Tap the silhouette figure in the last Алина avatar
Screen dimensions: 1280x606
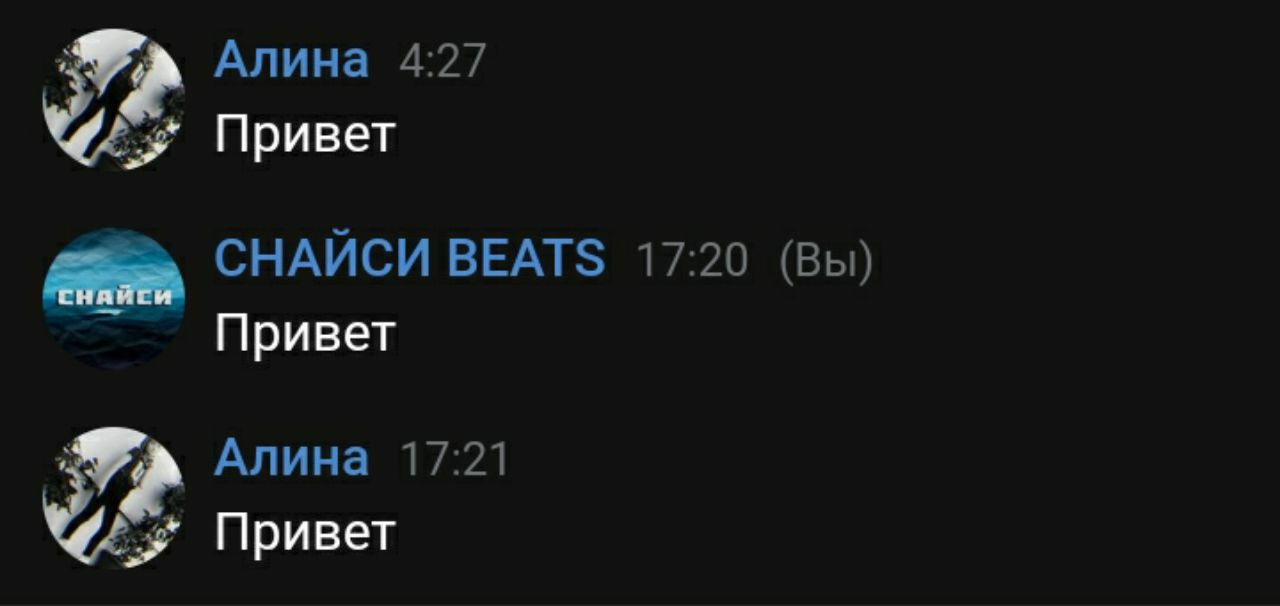(108, 494)
